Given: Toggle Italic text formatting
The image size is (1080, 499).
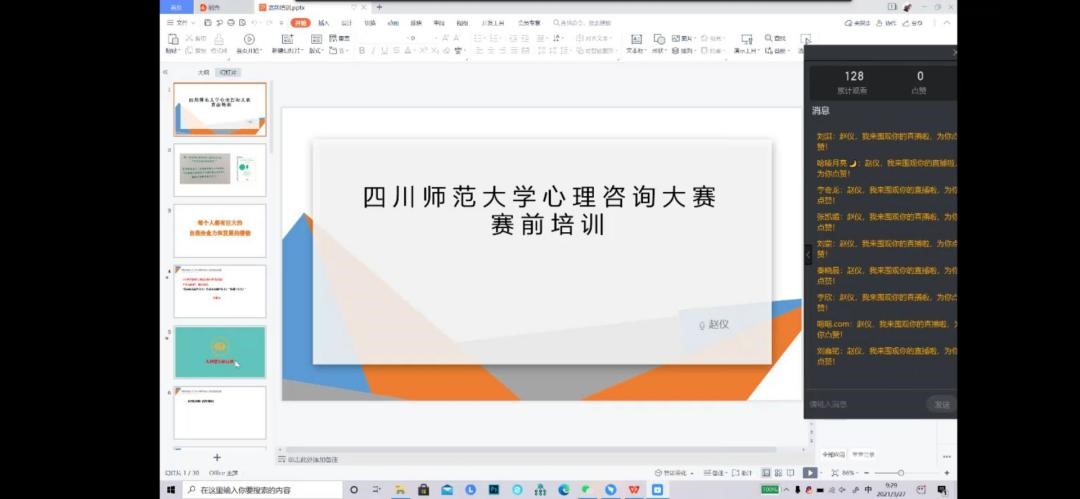Looking at the screenshot, I should pyautogui.click(x=373, y=51).
